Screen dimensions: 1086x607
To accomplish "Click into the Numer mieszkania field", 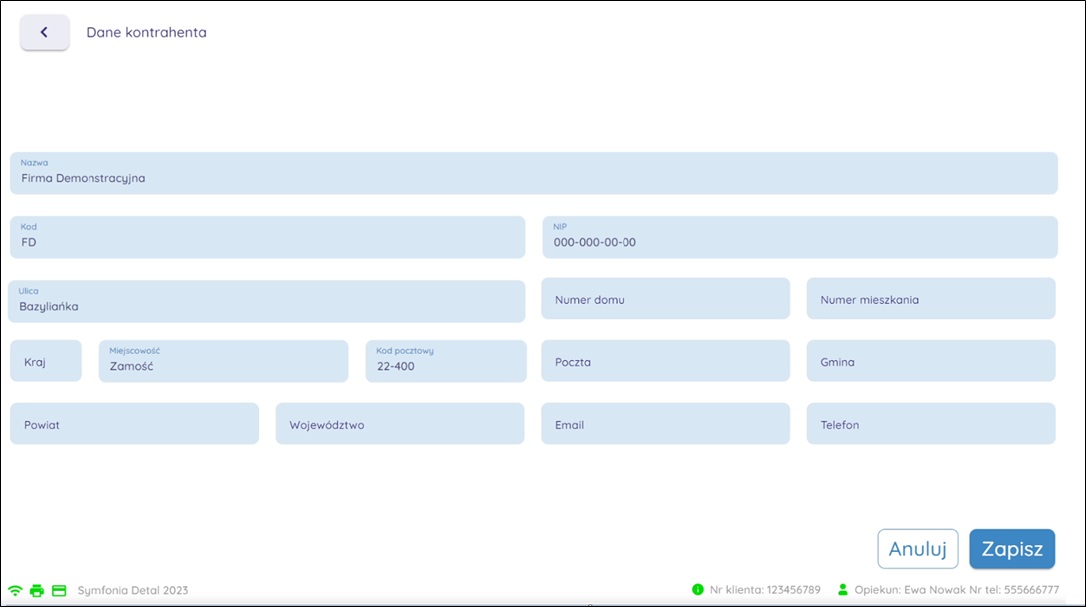I will coord(930,299).
